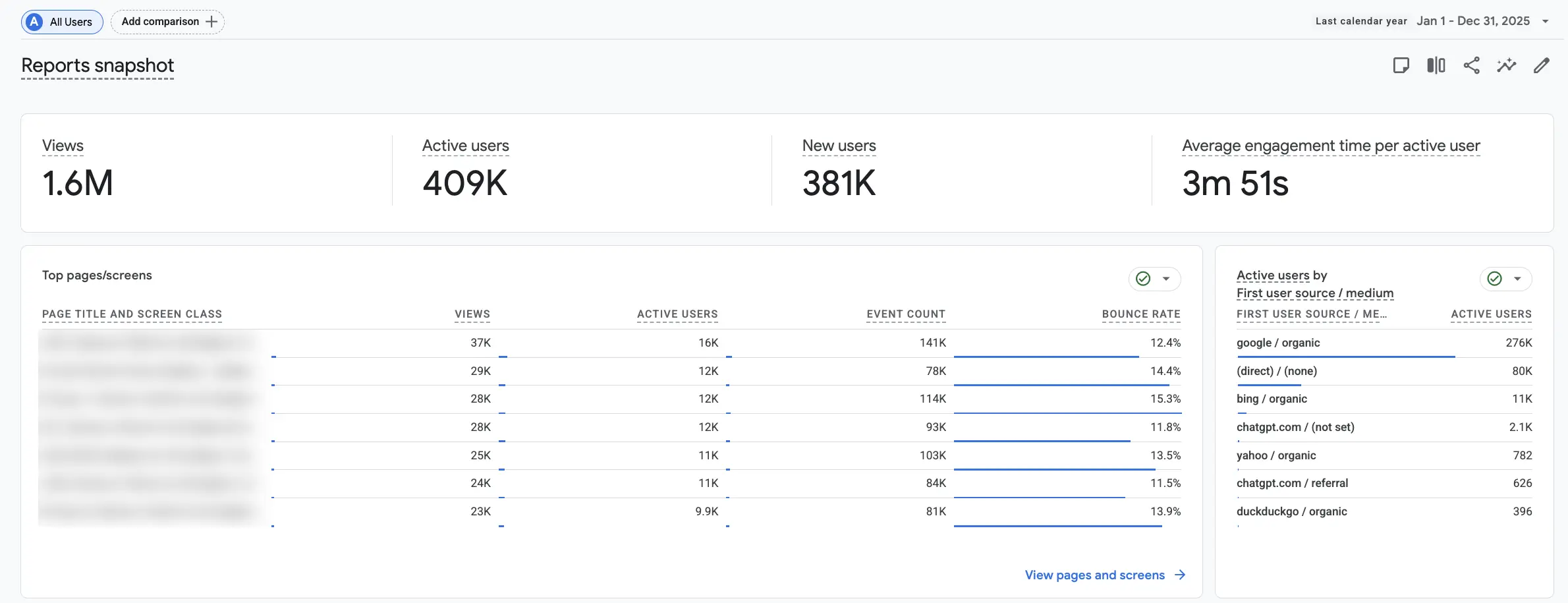Open the First user source / medium dimension selector
The image size is (1568, 603).
tap(1315, 293)
